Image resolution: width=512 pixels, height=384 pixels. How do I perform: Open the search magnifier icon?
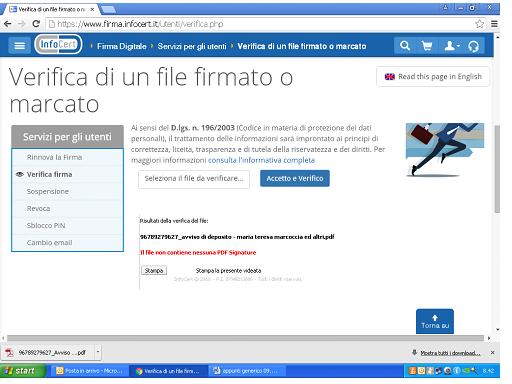405,46
